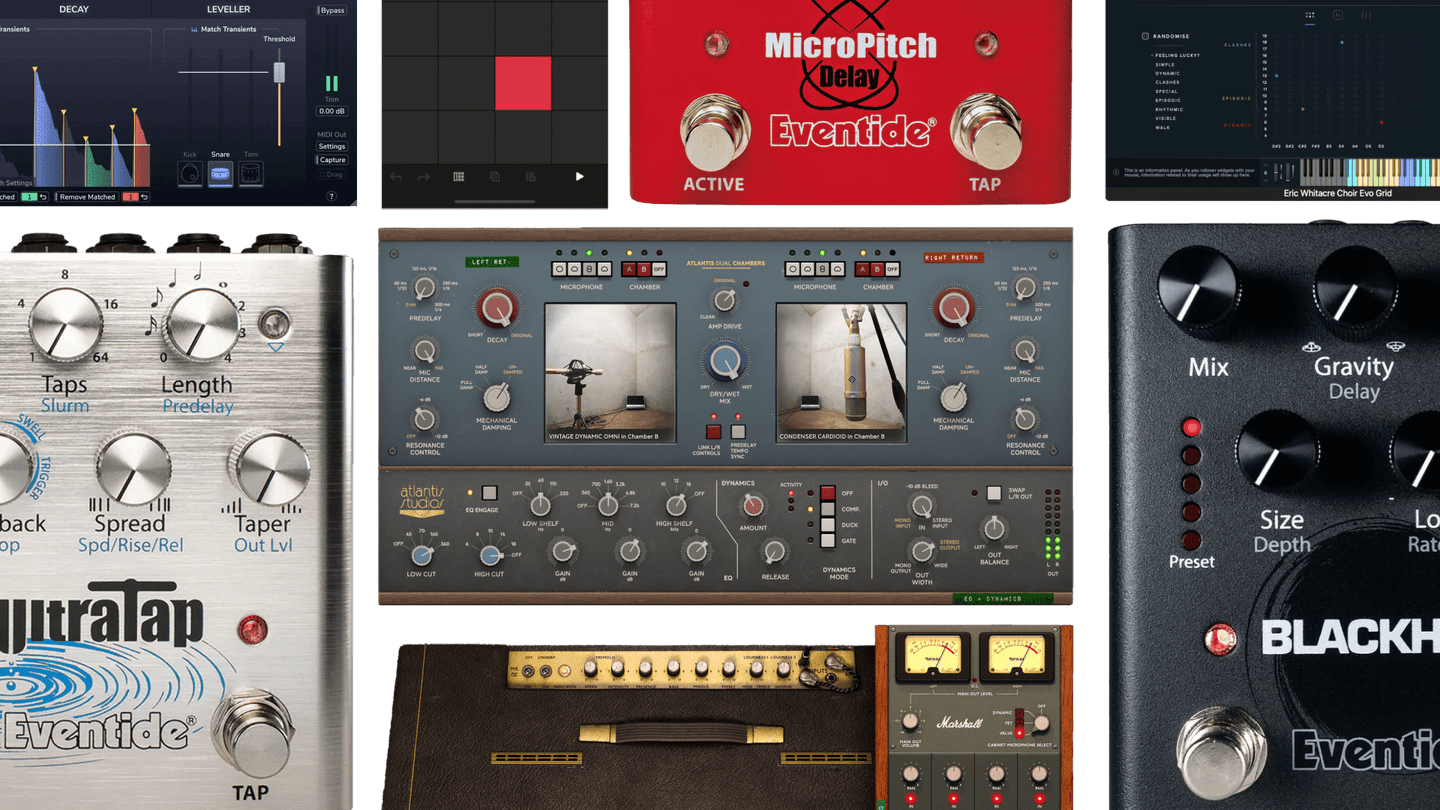Choose EPISODIC in Randomise list
This screenshot has height=810, width=1440.
point(1168,100)
